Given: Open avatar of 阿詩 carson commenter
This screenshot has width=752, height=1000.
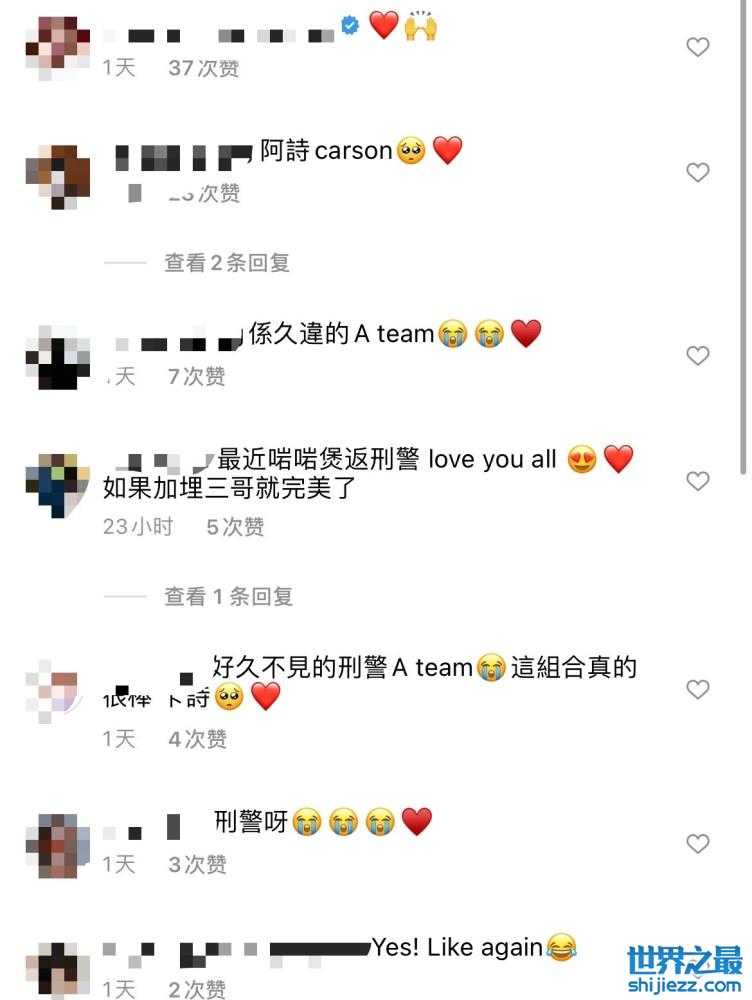Looking at the screenshot, I should click(57, 177).
